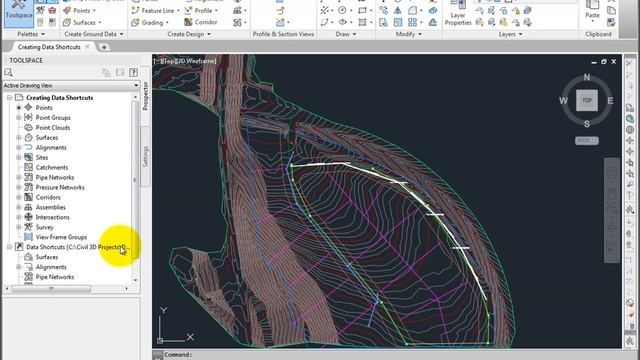This screenshot has width=640, height=360.
Task: Open the Points ribbon menu
Action: click(80, 11)
